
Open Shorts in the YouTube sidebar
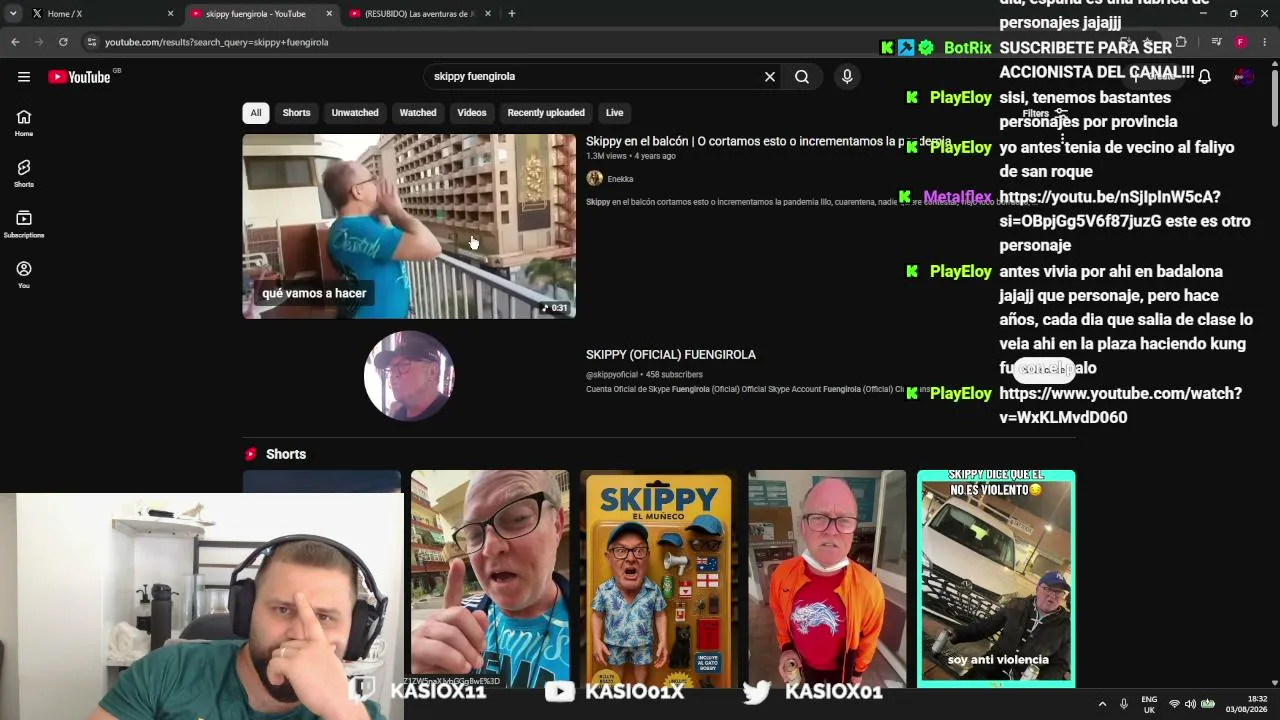pyautogui.click(x=24, y=174)
